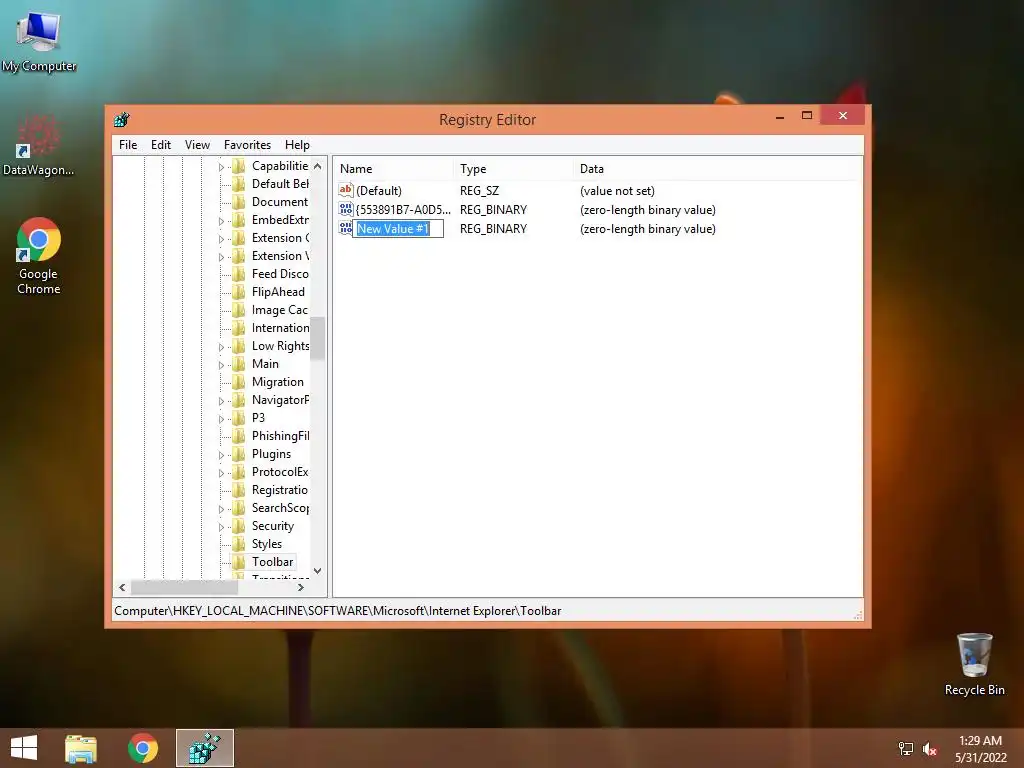Open Chrome from the taskbar
Image resolution: width=1024 pixels, height=768 pixels.
point(142,748)
